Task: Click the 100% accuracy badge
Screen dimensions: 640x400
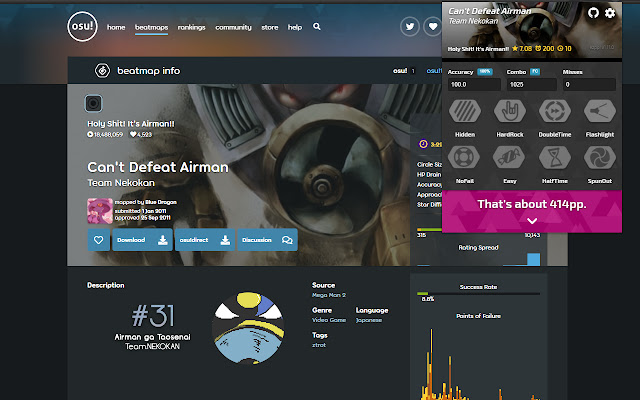Action: [x=485, y=71]
